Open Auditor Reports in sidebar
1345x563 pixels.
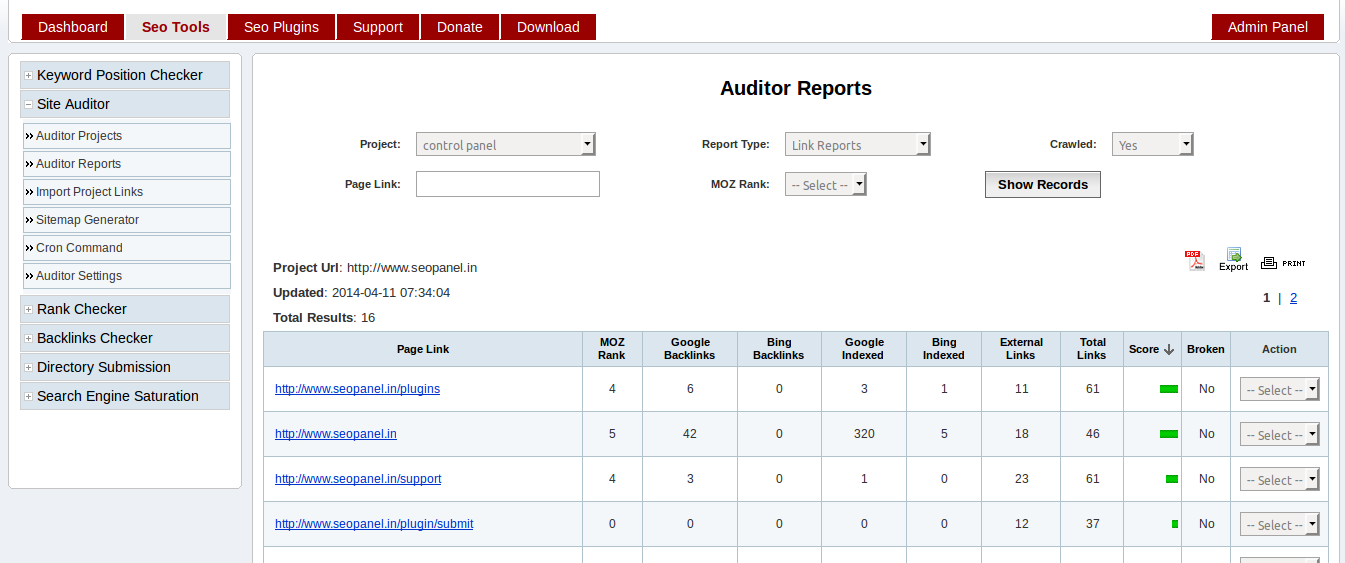[127, 164]
